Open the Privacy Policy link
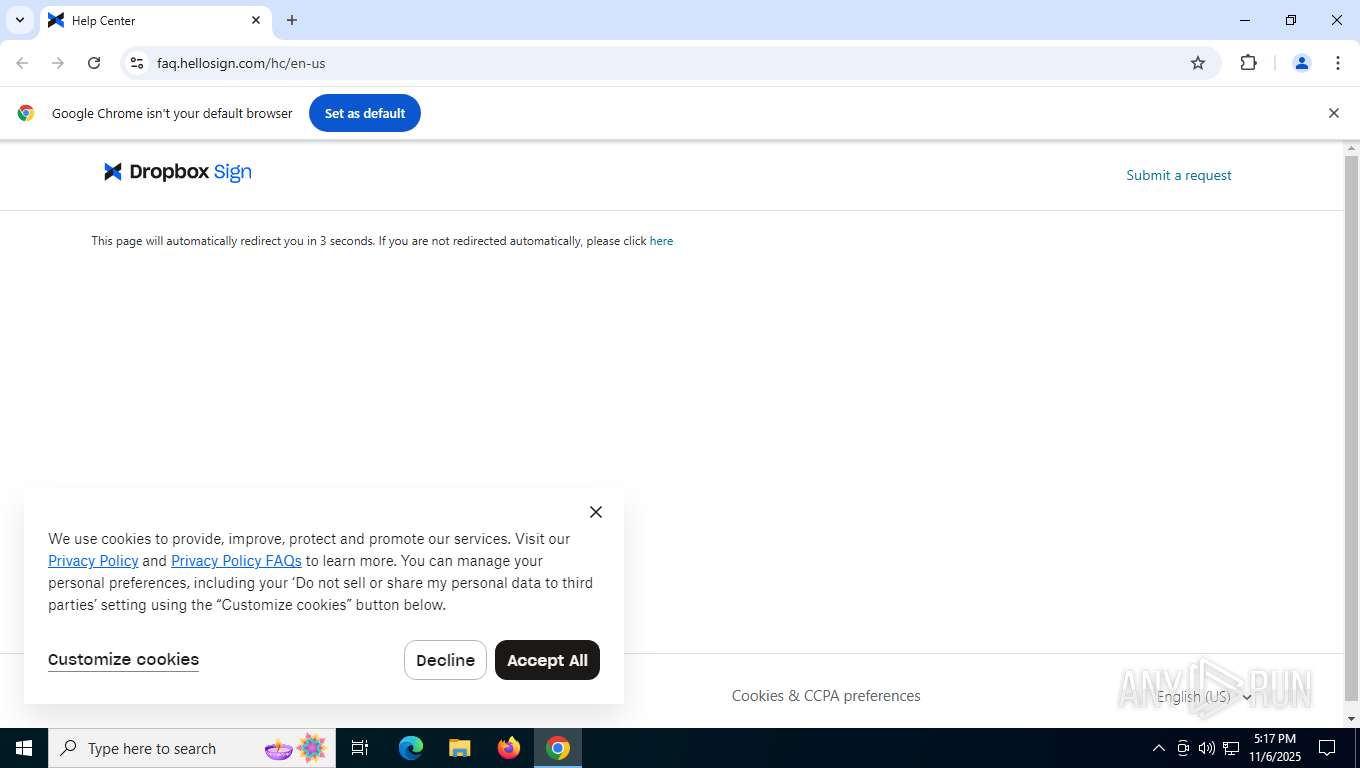 93,561
